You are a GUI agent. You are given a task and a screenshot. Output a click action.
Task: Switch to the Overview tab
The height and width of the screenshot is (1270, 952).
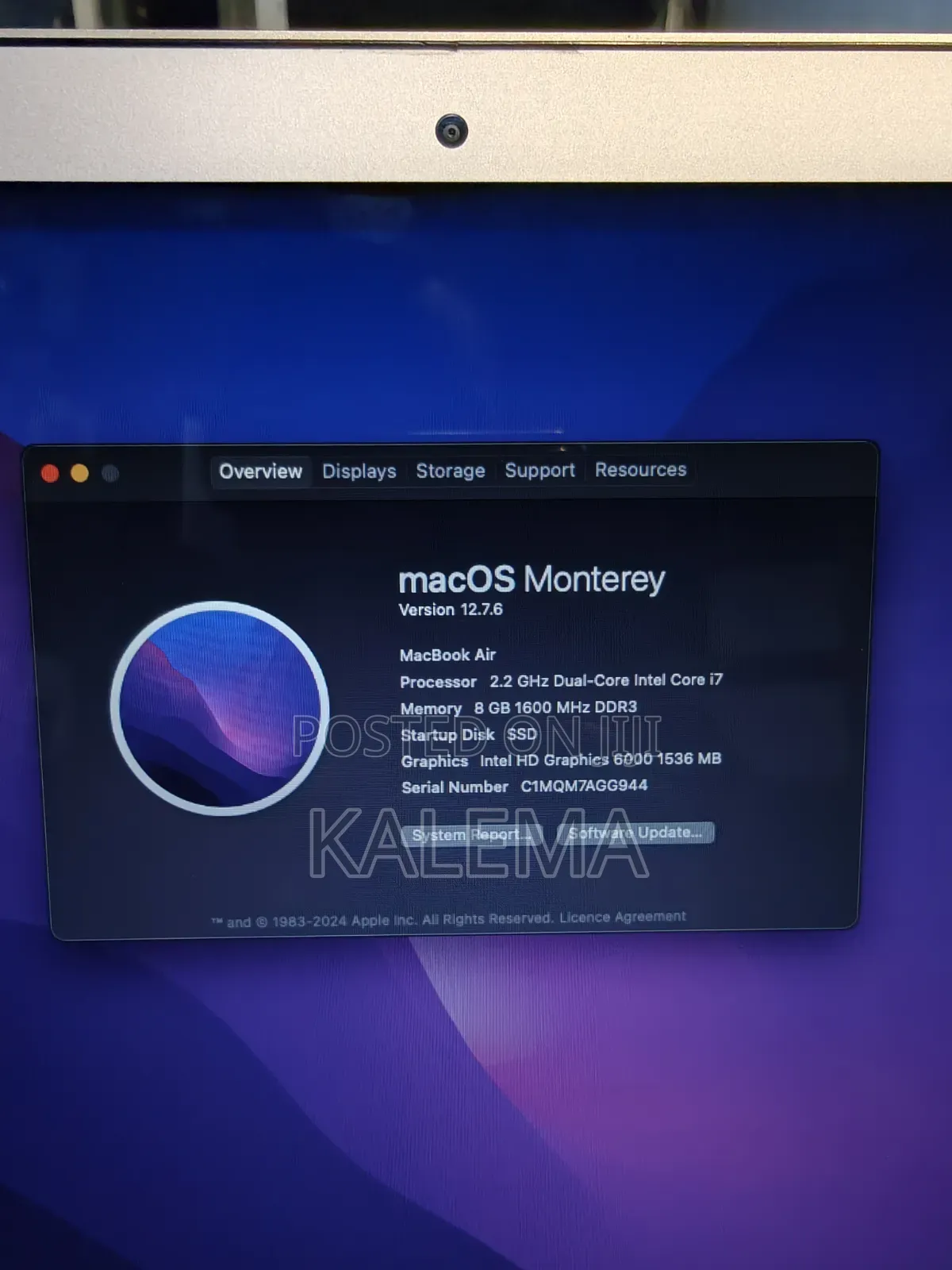pyautogui.click(x=260, y=471)
